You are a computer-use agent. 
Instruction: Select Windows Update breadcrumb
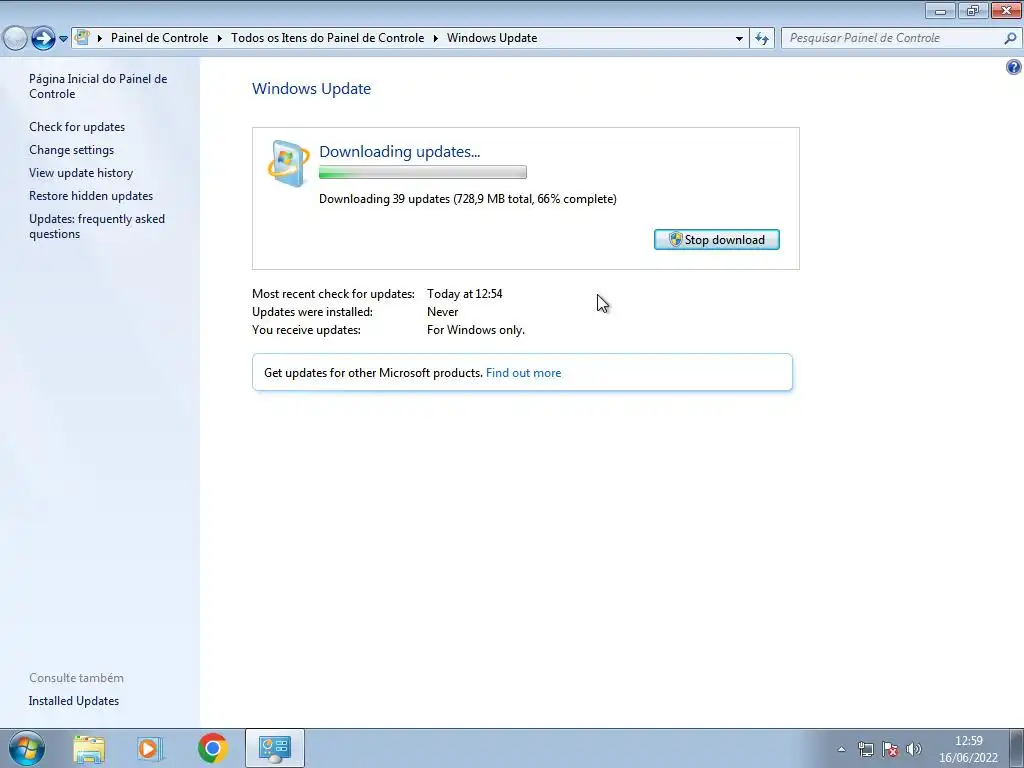coord(492,38)
